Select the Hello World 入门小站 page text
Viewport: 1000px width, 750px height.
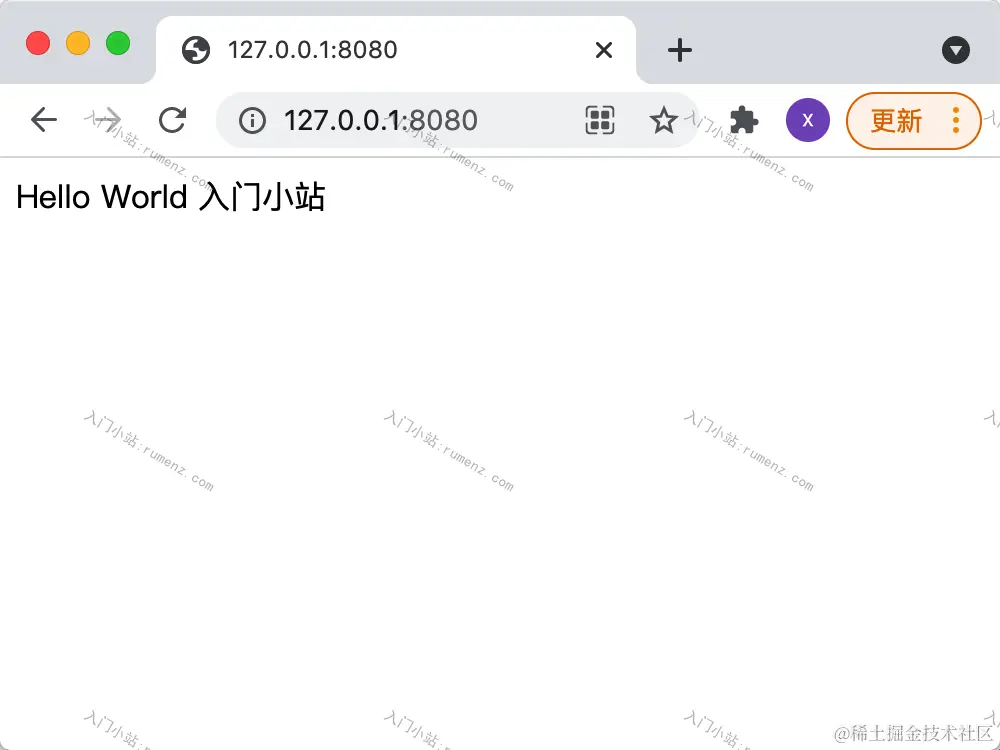[171, 197]
